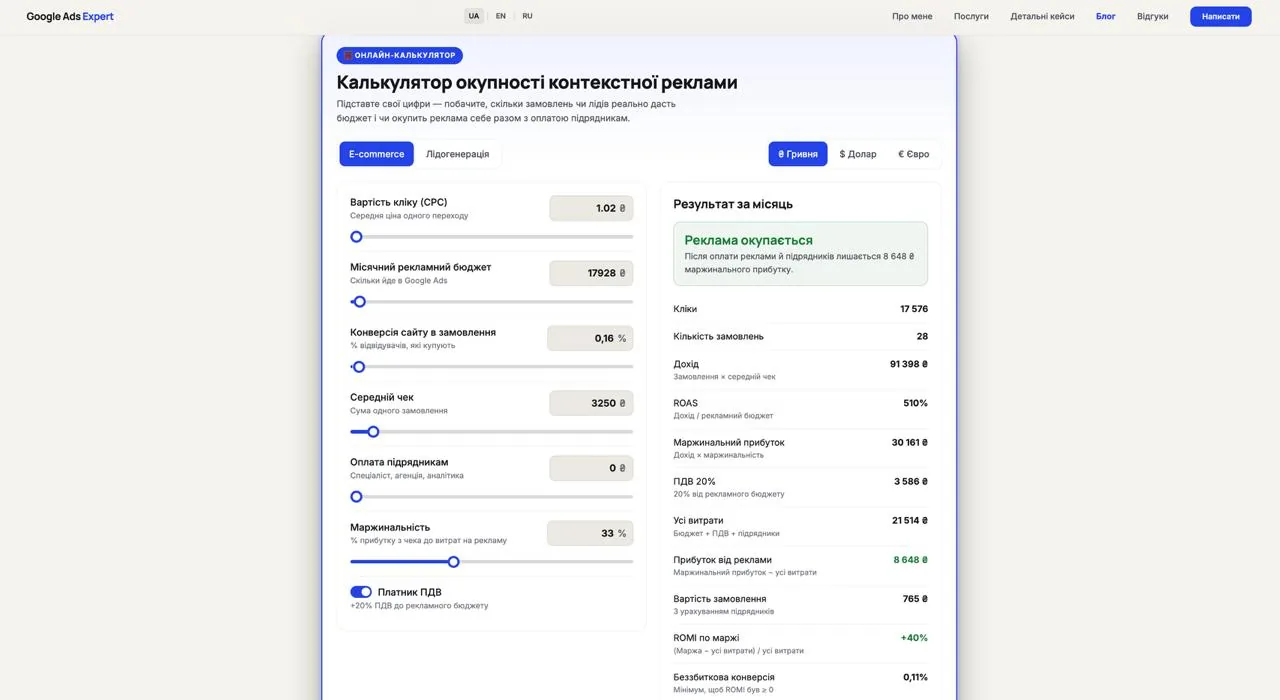Switch site language to EN

[501, 16]
